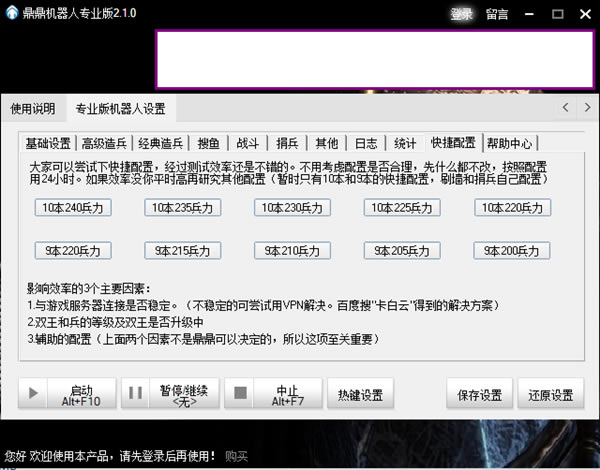Apply the 9本210兵力 preset
Image resolution: width=600 pixels, height=470 pixels.
point(292,251)
